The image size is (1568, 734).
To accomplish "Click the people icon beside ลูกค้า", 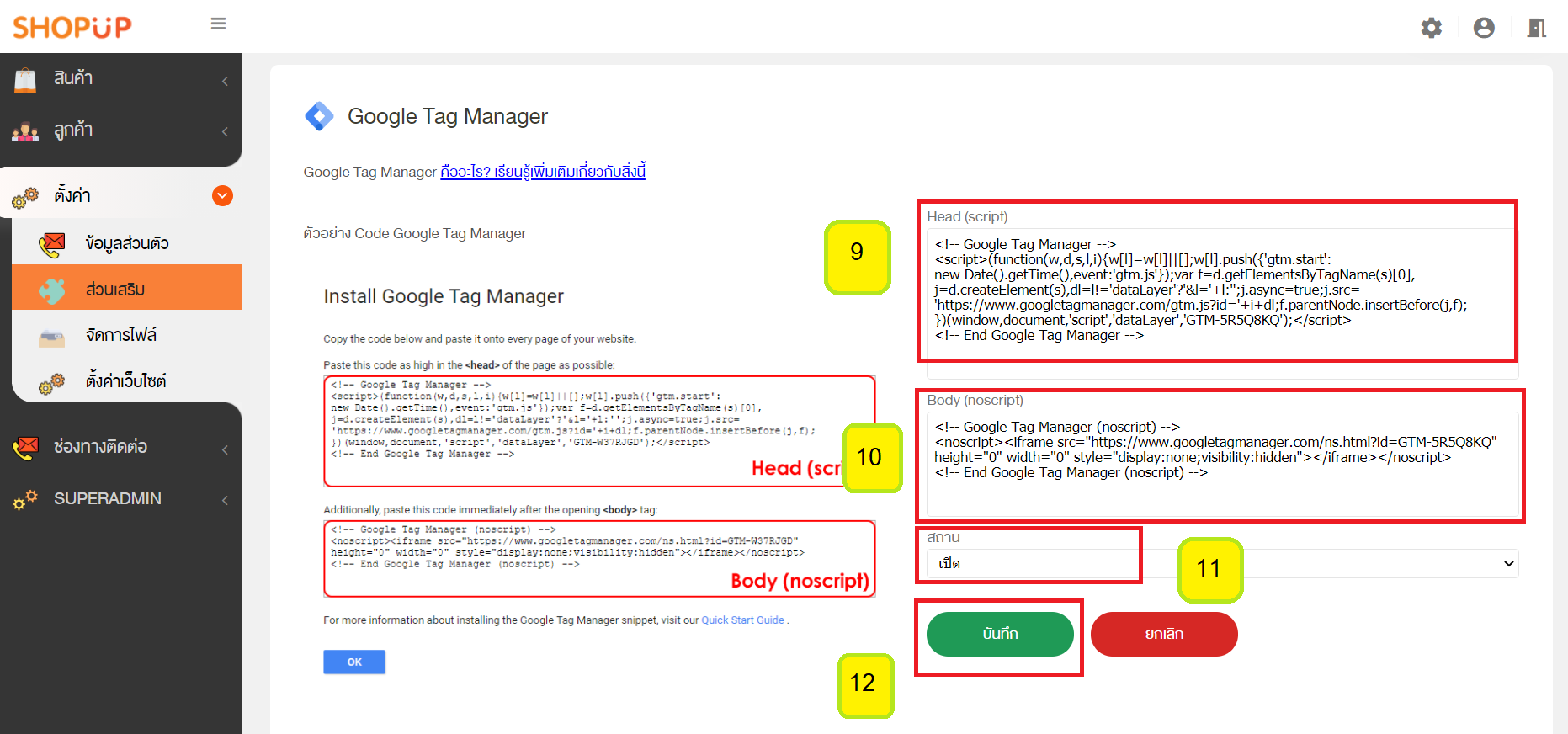I will 25,131.
